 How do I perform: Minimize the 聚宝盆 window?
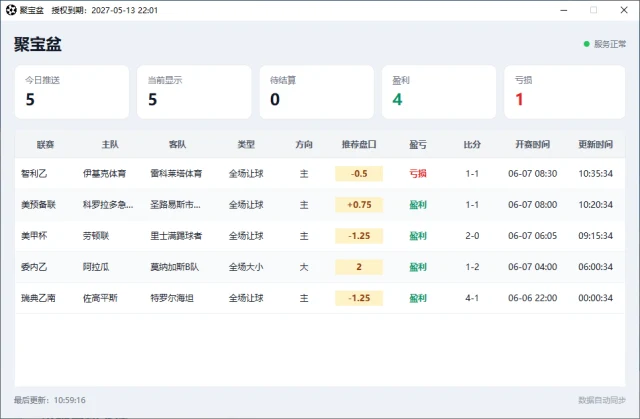(x=564, y=10)
